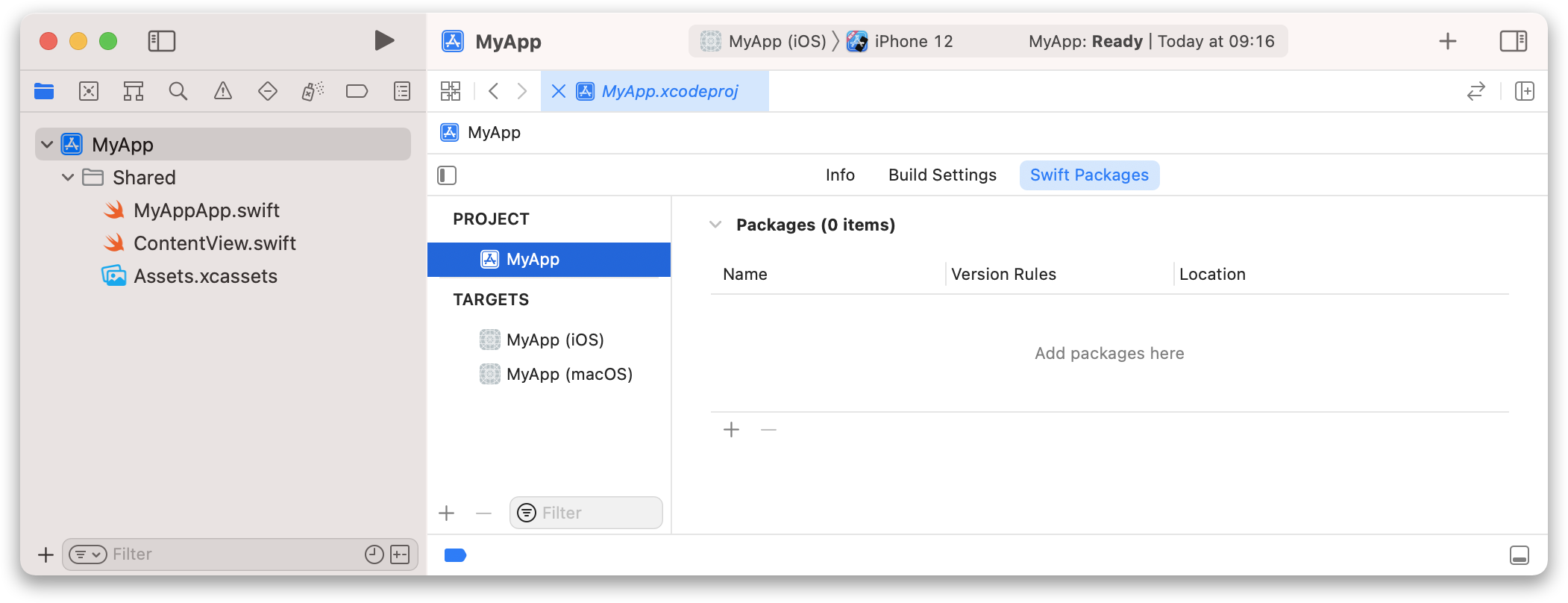Add an editor on the right
The width and height of the screenshot is (1568, 603).
point(1525,91)
